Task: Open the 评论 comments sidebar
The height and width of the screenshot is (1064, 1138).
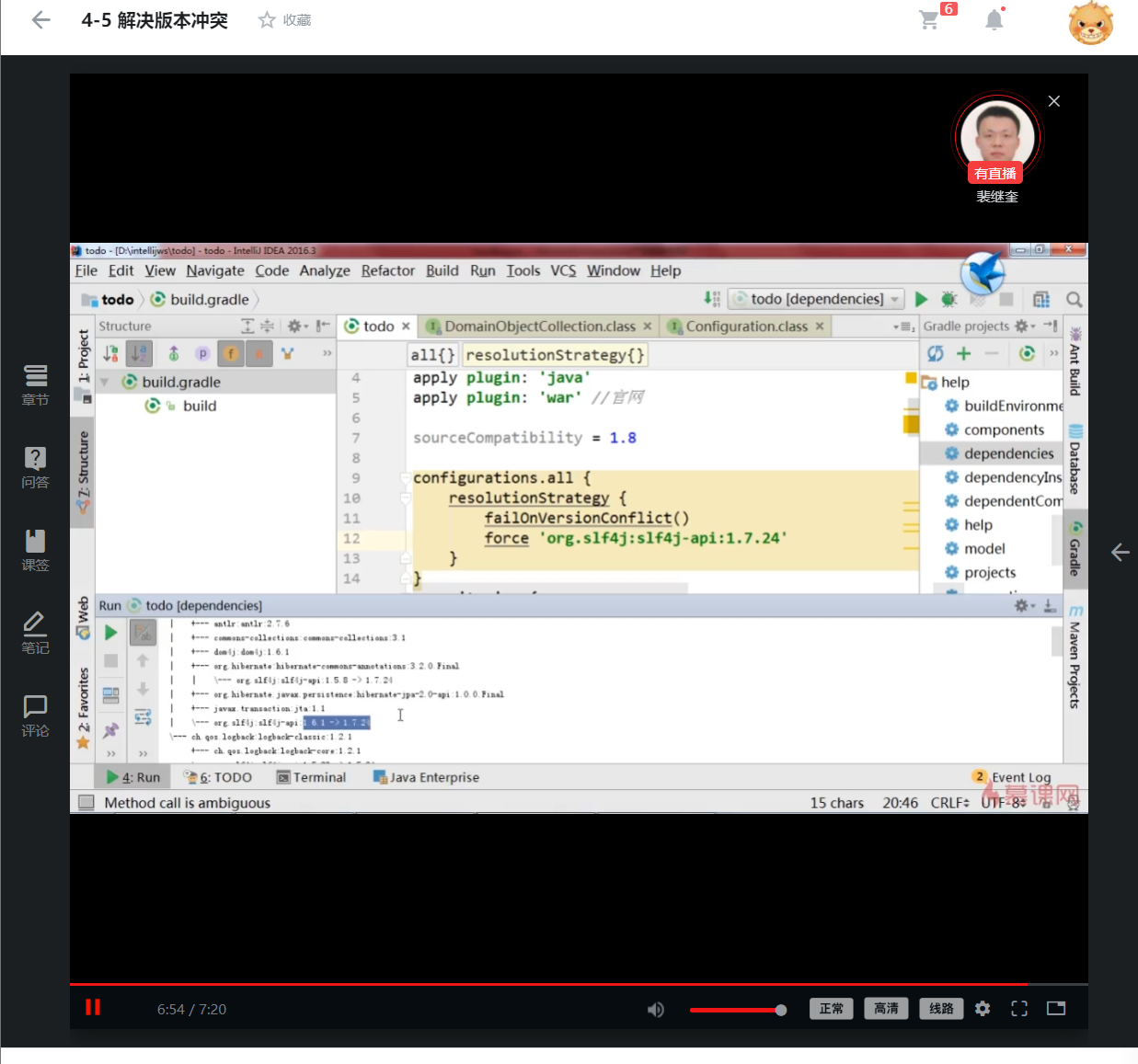Action: click(35, 715)
